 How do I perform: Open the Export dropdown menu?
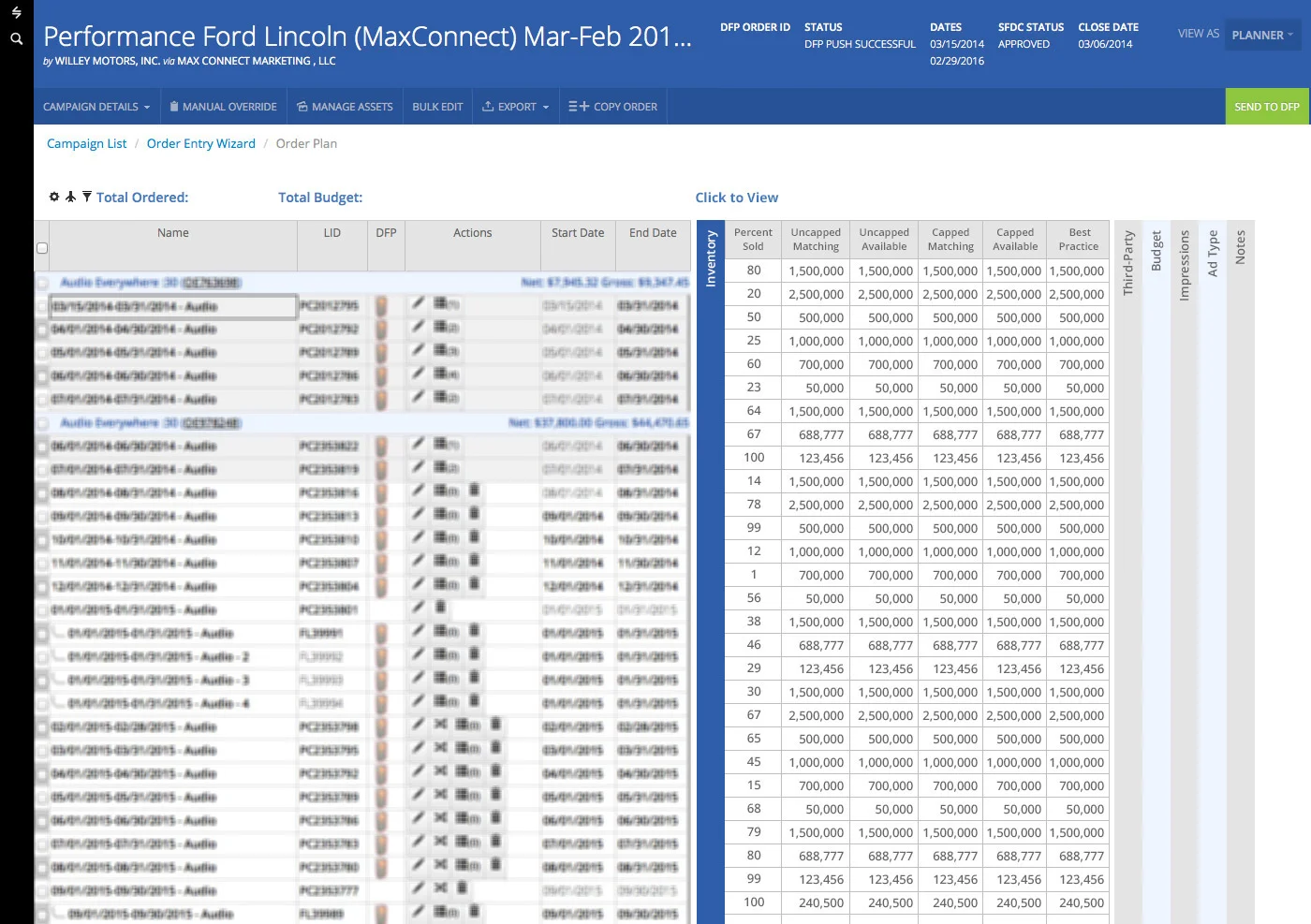click(515, 107)
